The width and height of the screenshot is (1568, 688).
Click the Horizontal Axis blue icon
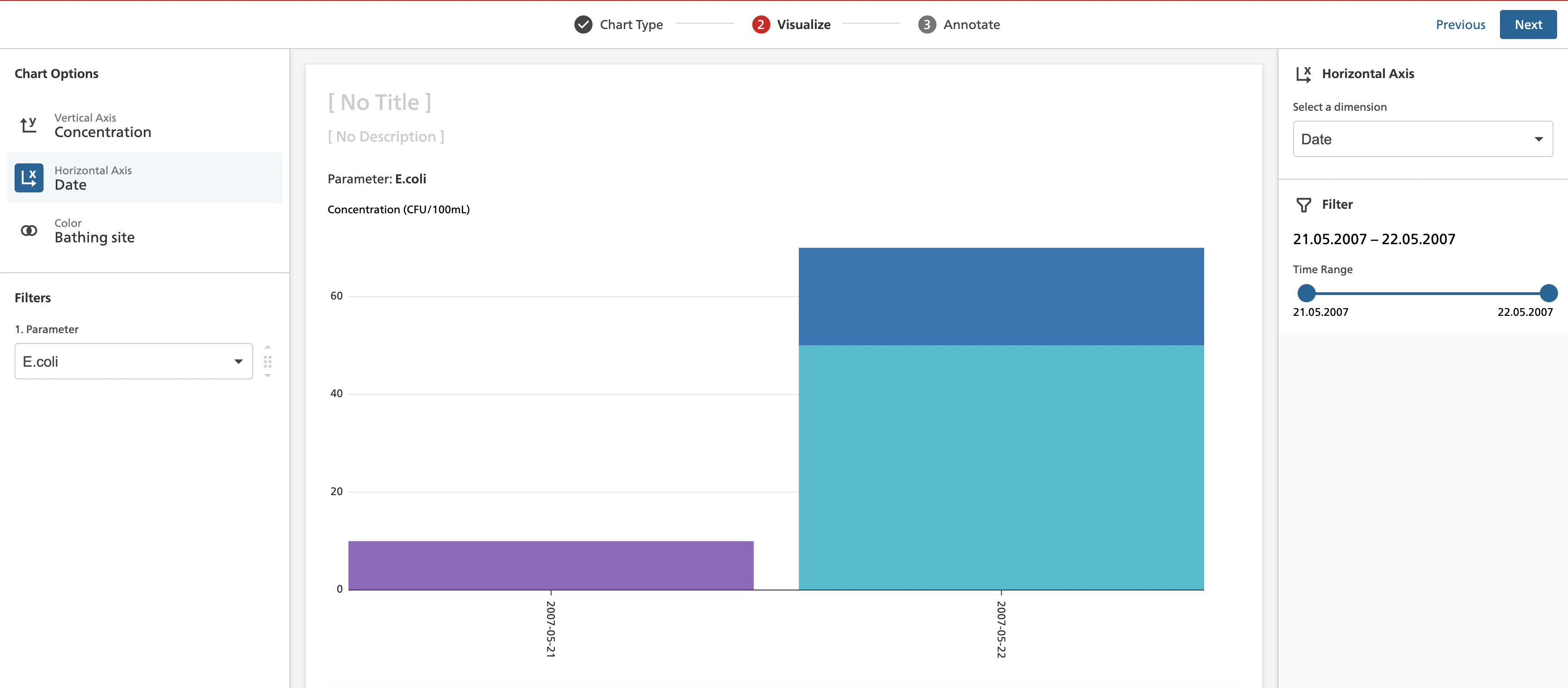click(x=29, y=178)
